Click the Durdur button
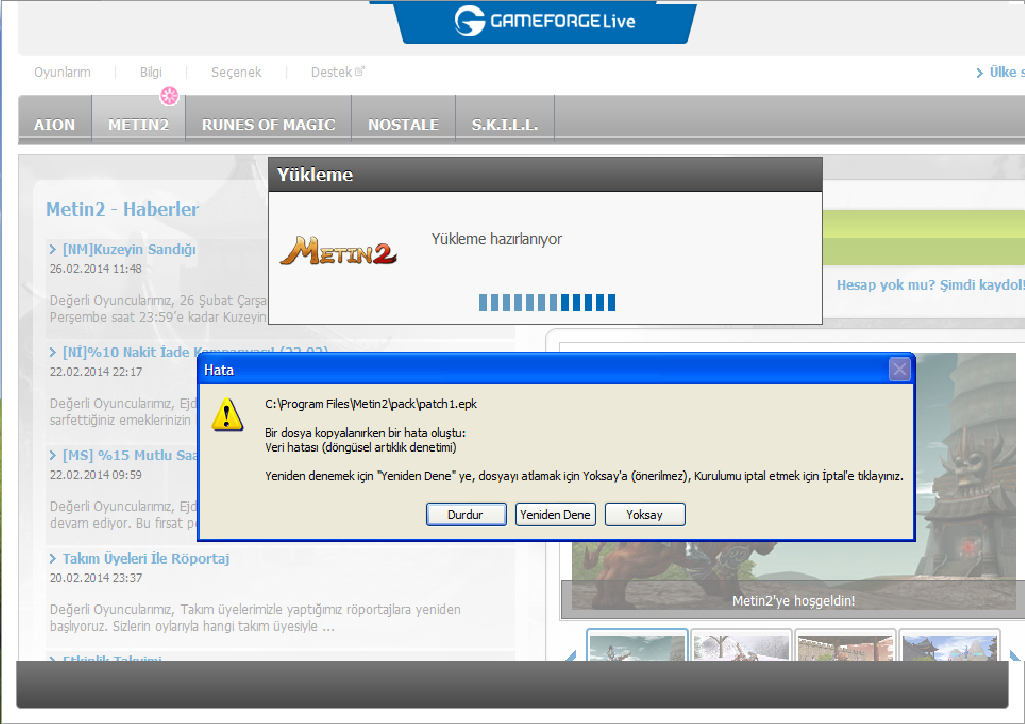 [465, 514]
